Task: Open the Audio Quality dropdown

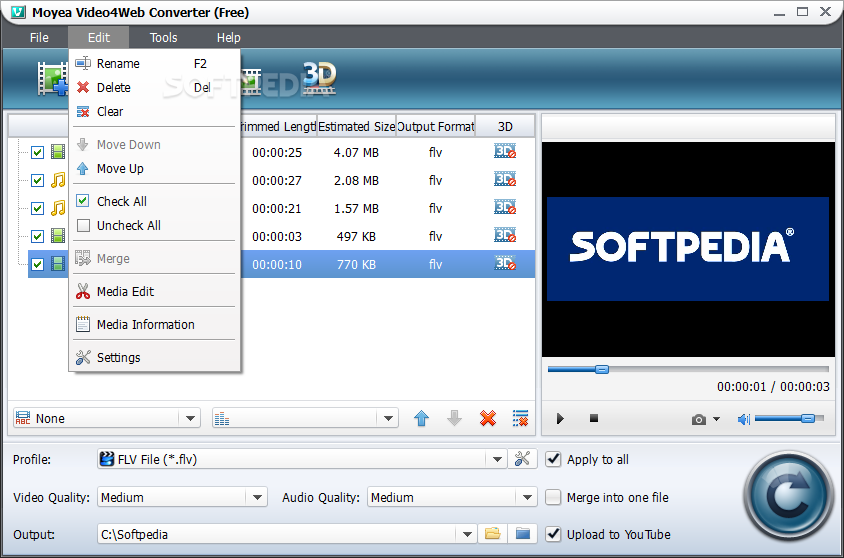Action: [x=527, y=497]
